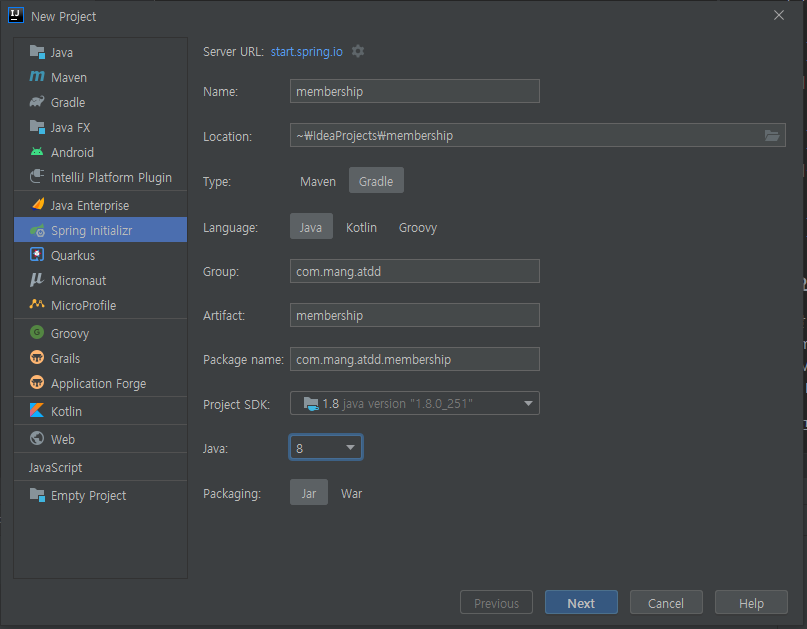Open start.spring.io server URL link
This screenshot has width=807, height=629.
click(307, 51)
